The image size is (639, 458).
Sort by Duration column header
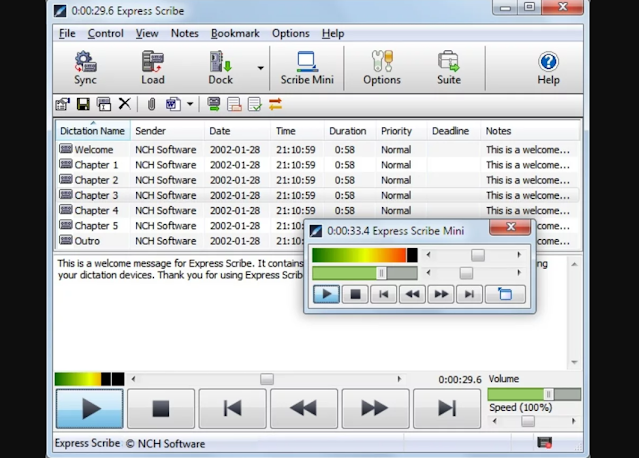click(x=350, y=131)
